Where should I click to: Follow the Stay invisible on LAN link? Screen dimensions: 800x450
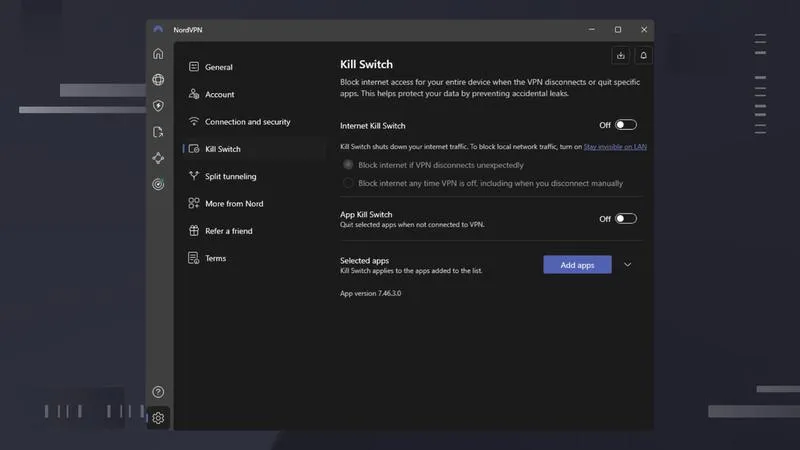(x=615, y=147)
